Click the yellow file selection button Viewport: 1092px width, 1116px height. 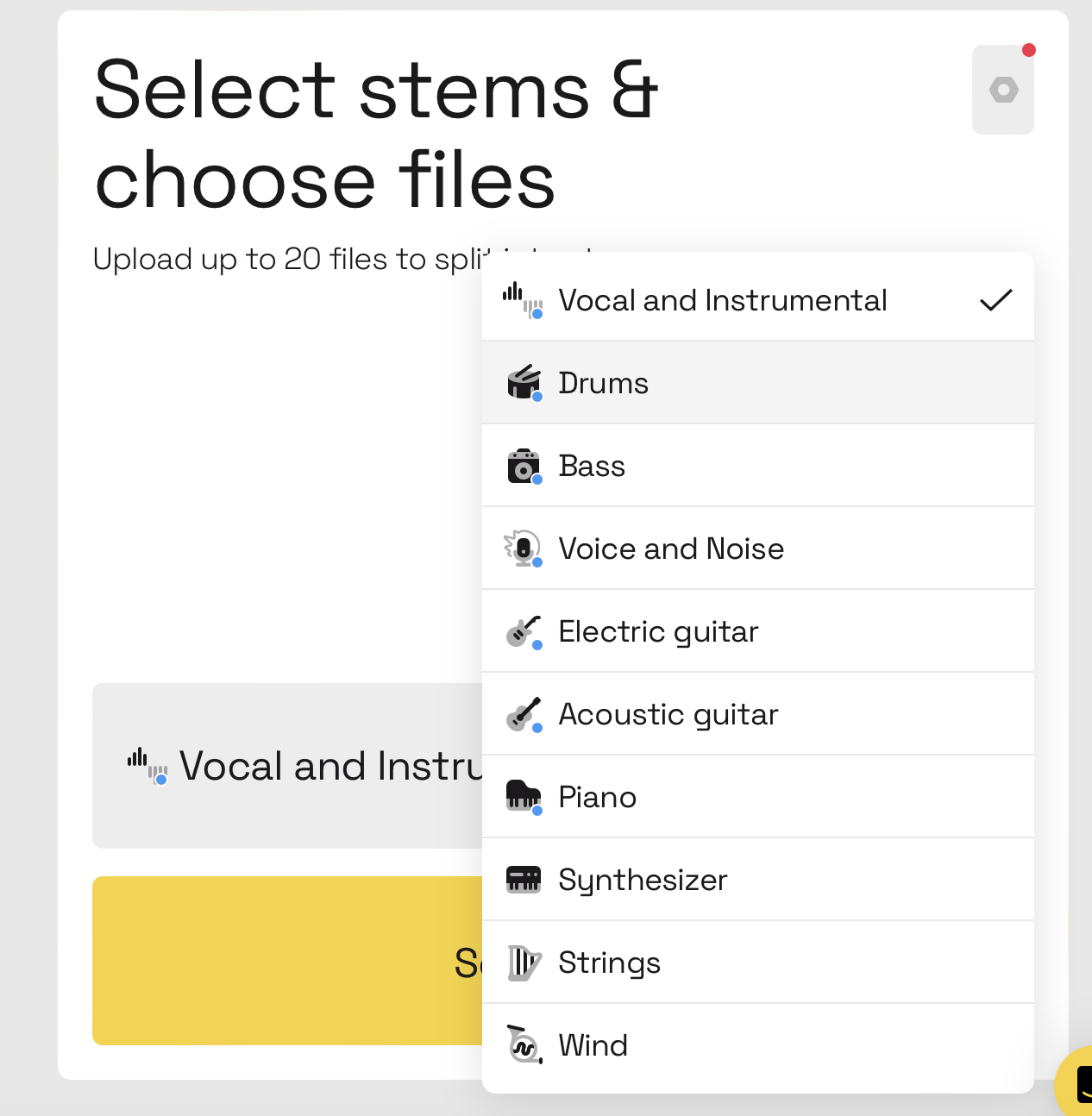[x=287, y=961]
